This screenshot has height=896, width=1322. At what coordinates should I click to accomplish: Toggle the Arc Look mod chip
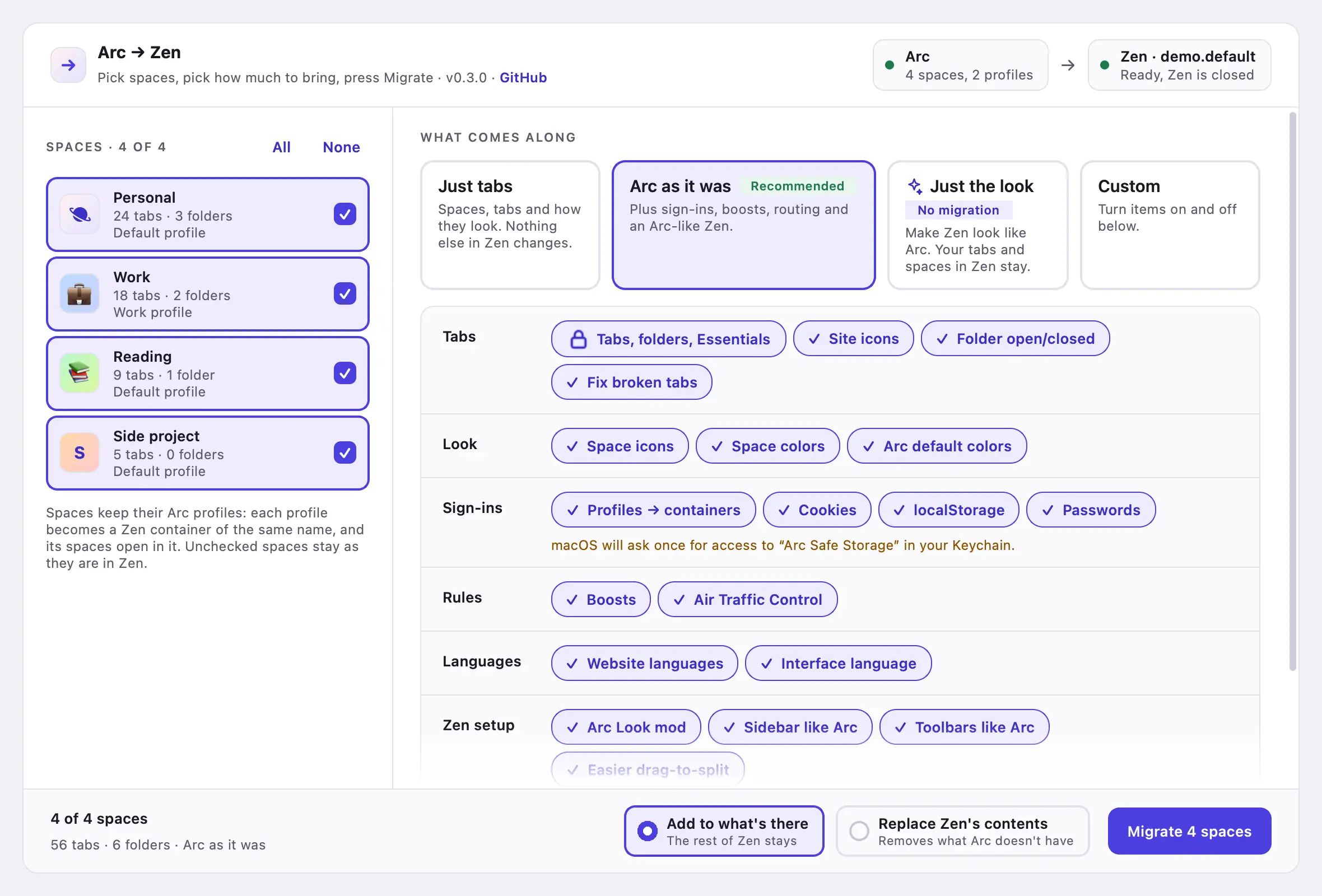[626, 727]
